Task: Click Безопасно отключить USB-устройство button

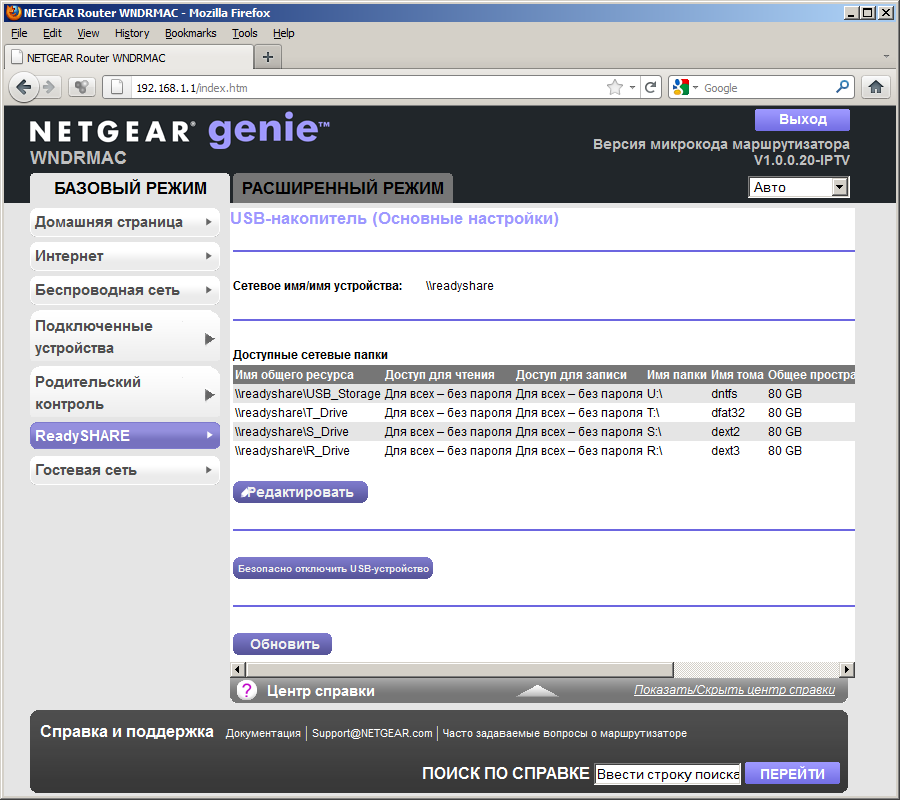Action: pos(333,568)
